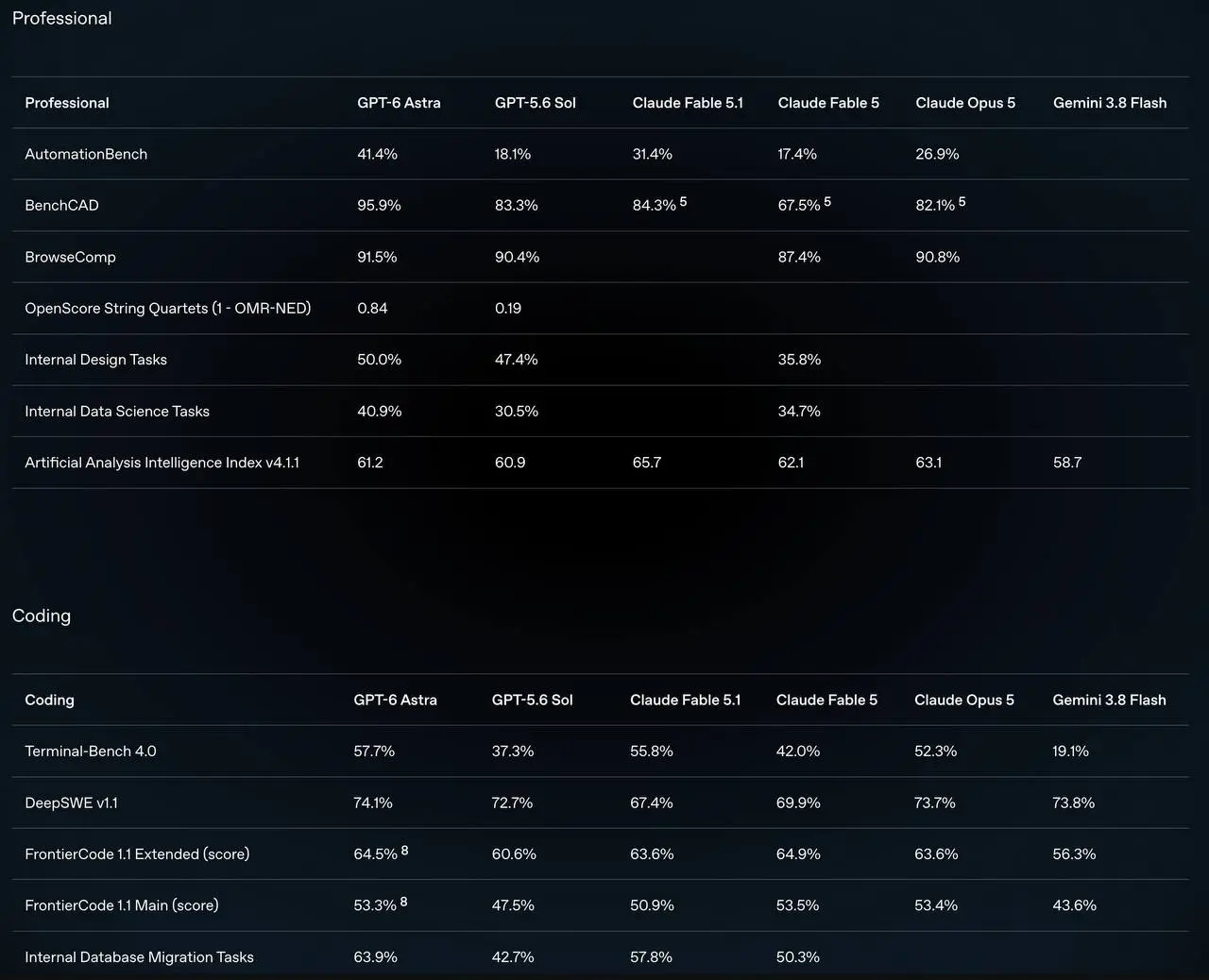The width and height of the screenshot is (1209, 980).
Task: Click the 64.9% FrontierCode Extended value
Action: [798, 854]
